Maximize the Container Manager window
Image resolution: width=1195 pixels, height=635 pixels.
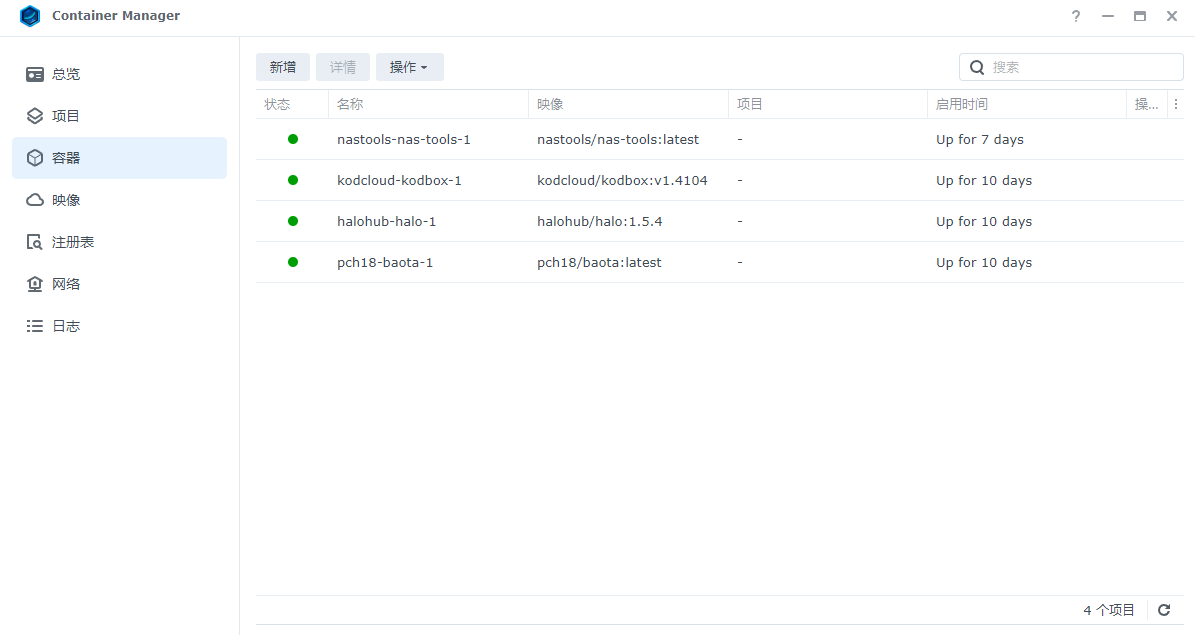tap(1139, 16)
